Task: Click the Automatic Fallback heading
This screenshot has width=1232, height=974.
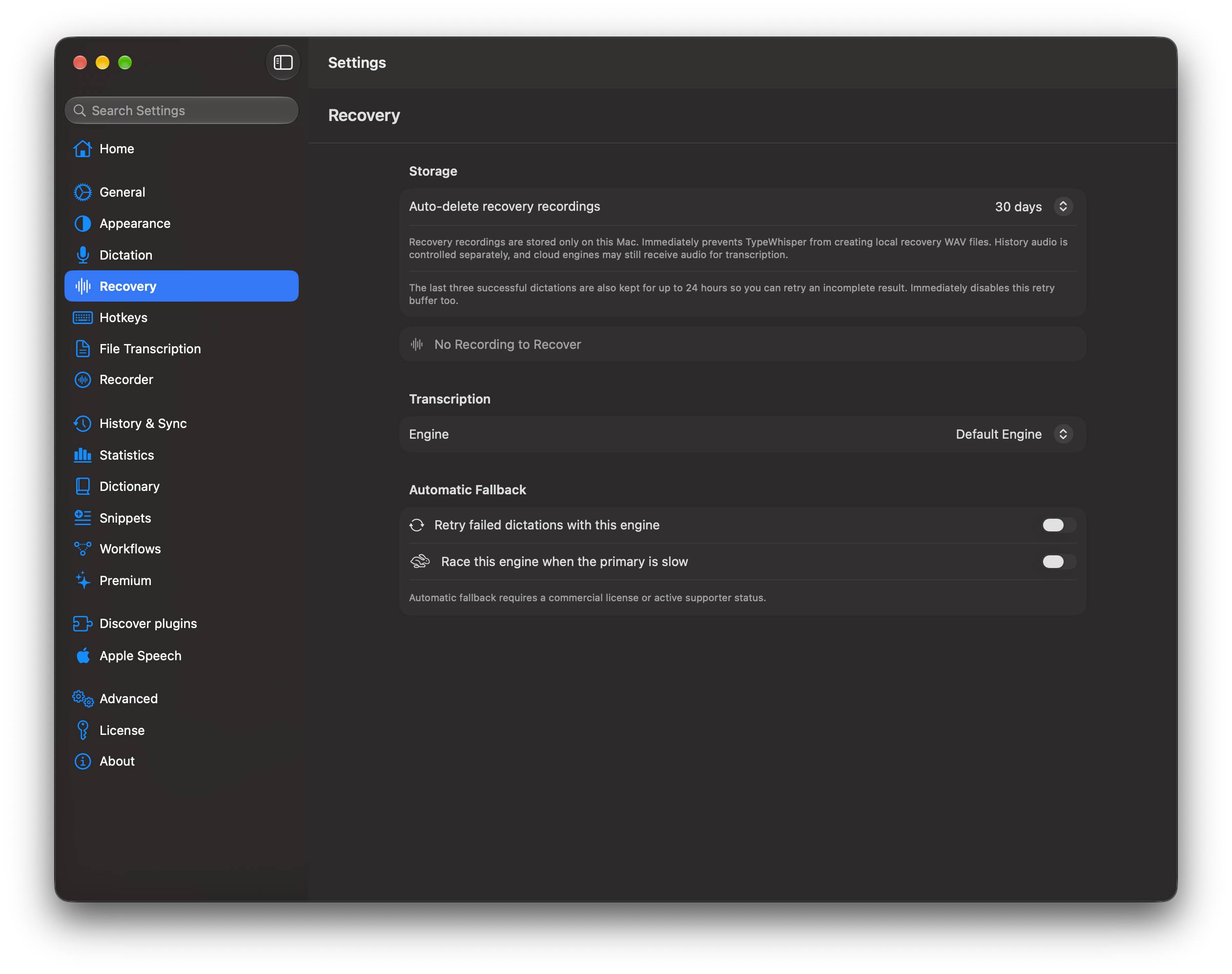Action: pyautogui.click(x=467, y=490)
